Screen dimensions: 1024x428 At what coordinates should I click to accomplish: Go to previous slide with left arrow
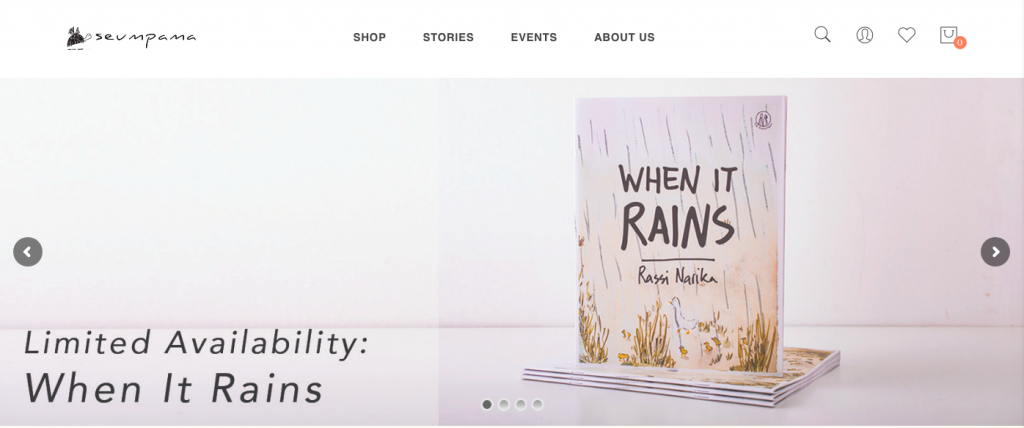[x=27, y=252]
